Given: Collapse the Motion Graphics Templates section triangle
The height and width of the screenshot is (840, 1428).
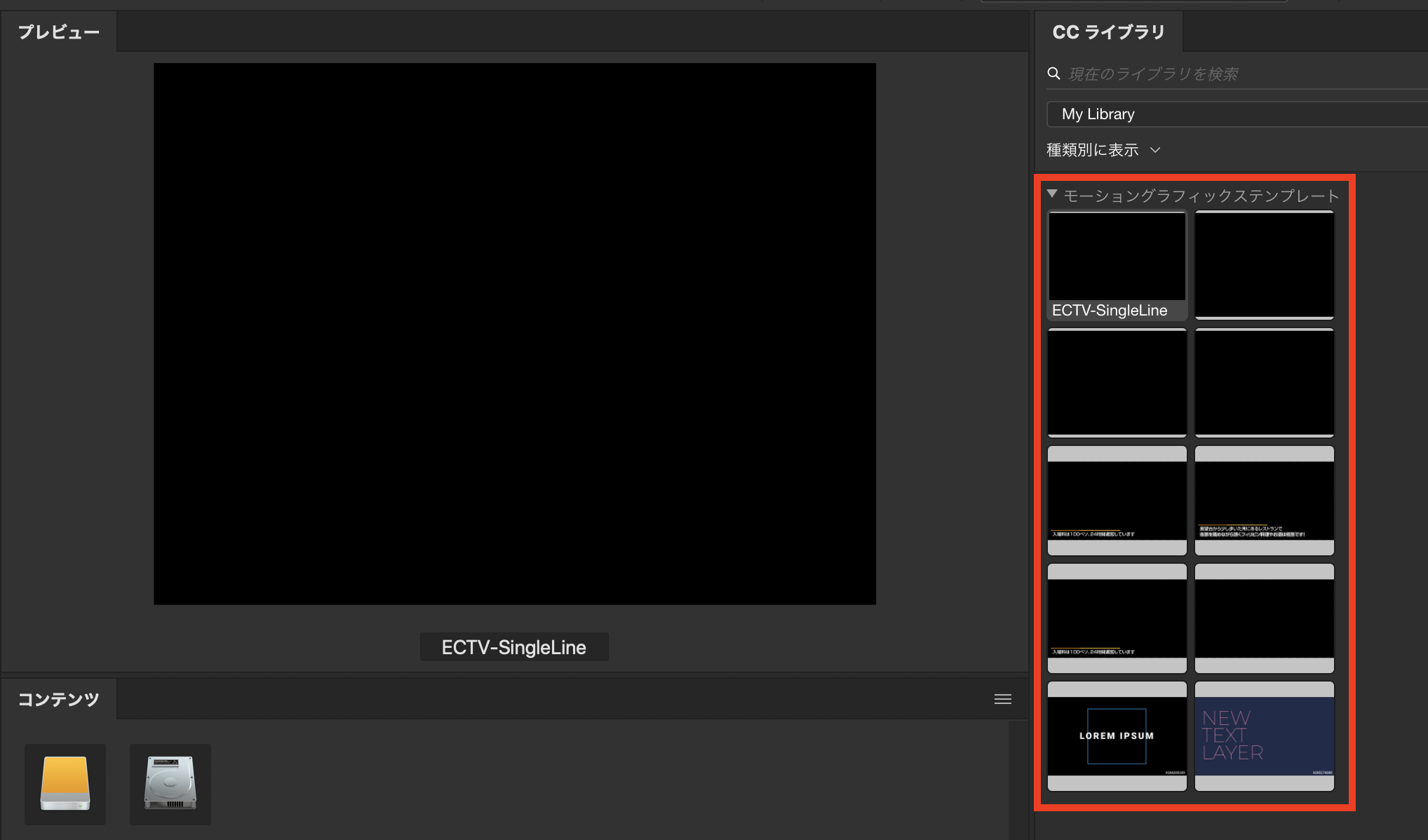Looking at the screenshot, I should (x=1052, y=194).
